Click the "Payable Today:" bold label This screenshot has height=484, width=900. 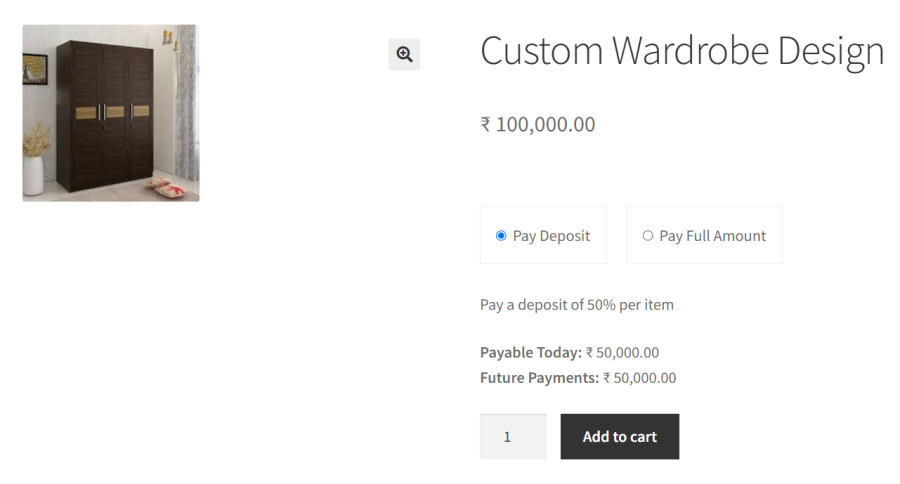[530, 352]
